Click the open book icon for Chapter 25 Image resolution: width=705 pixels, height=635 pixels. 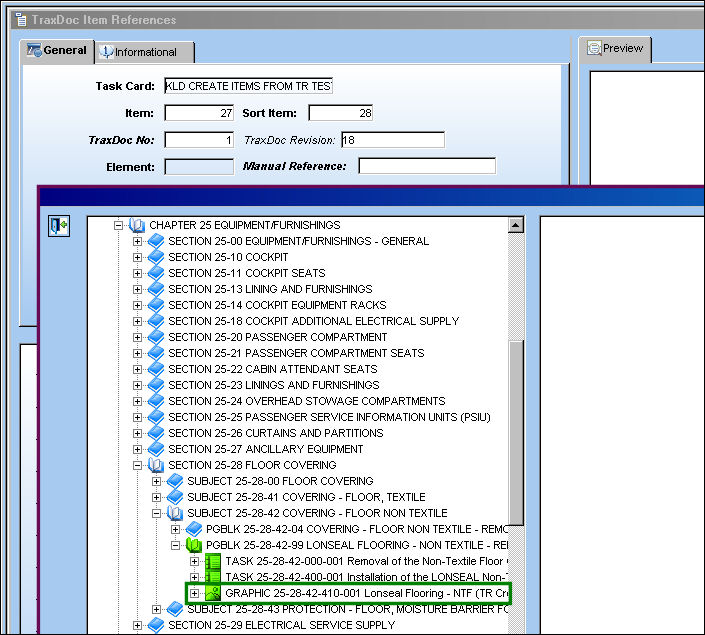click(x=137, y=225)
